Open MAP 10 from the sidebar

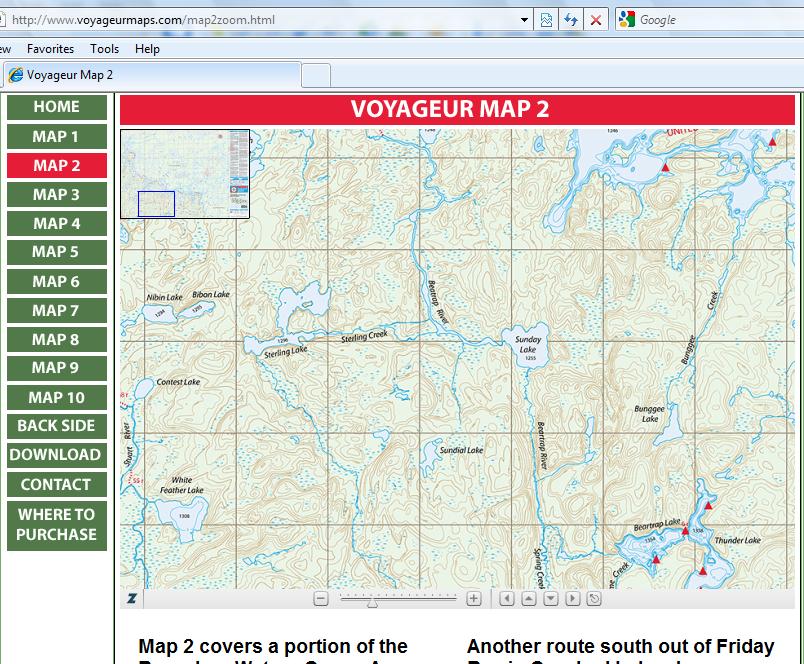point(57,397)
